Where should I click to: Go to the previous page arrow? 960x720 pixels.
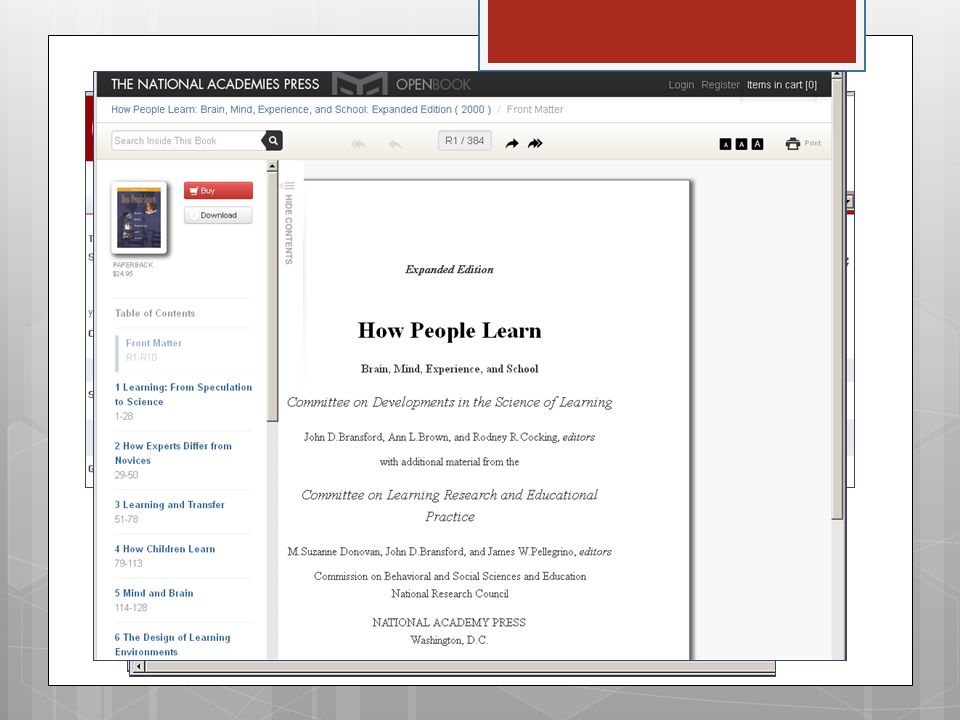coord(396,144)
